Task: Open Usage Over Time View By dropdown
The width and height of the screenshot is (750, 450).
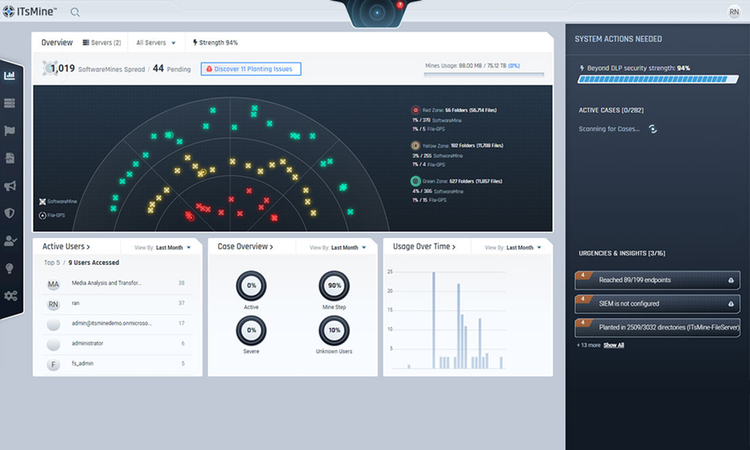Action: point(513,248)
